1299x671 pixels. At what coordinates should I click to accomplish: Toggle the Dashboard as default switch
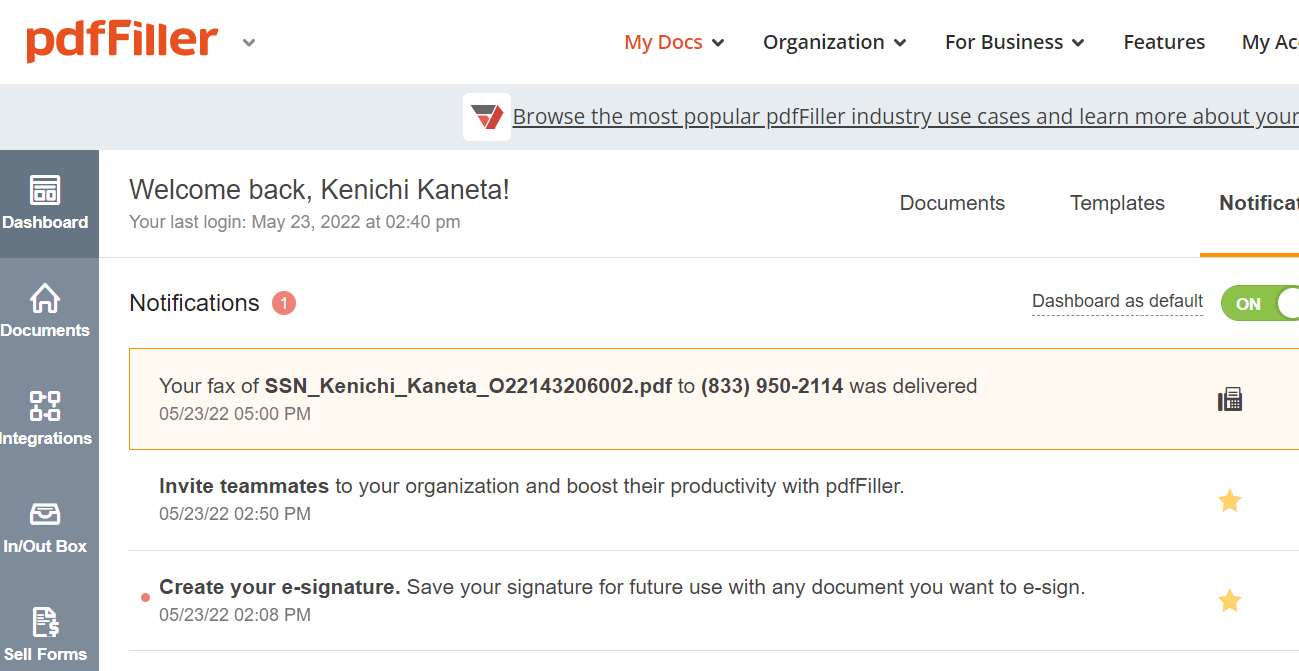[x=1260, y=304]
